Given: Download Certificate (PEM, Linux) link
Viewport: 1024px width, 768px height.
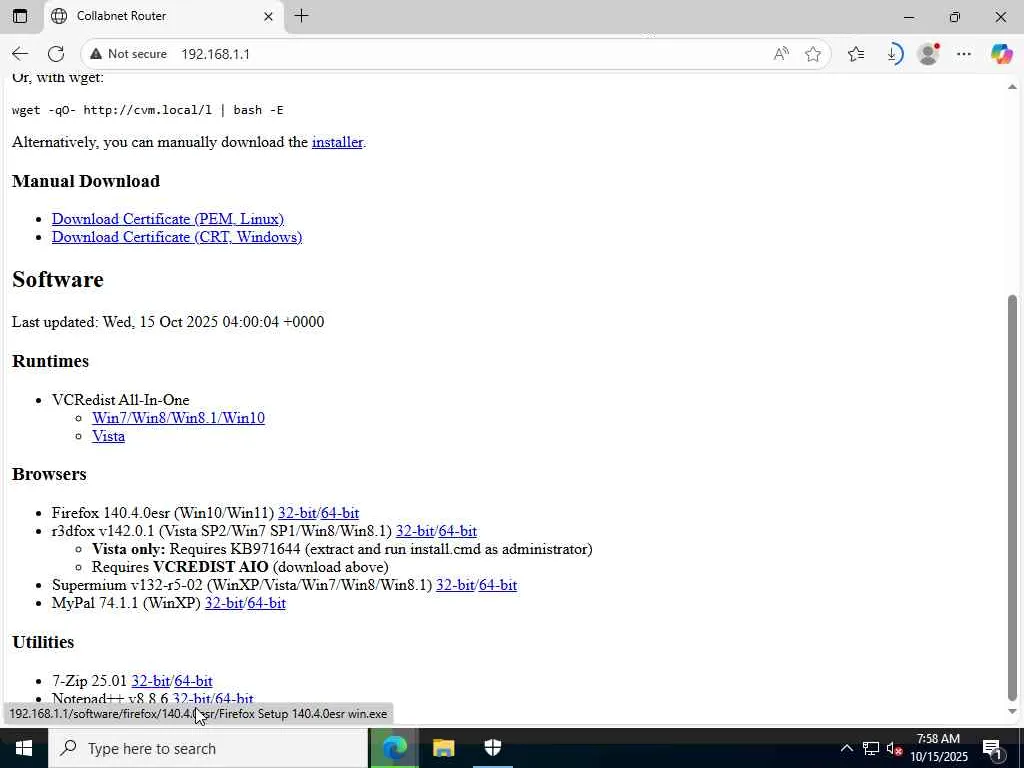Looking at the screenshot, I should point(168,219).
